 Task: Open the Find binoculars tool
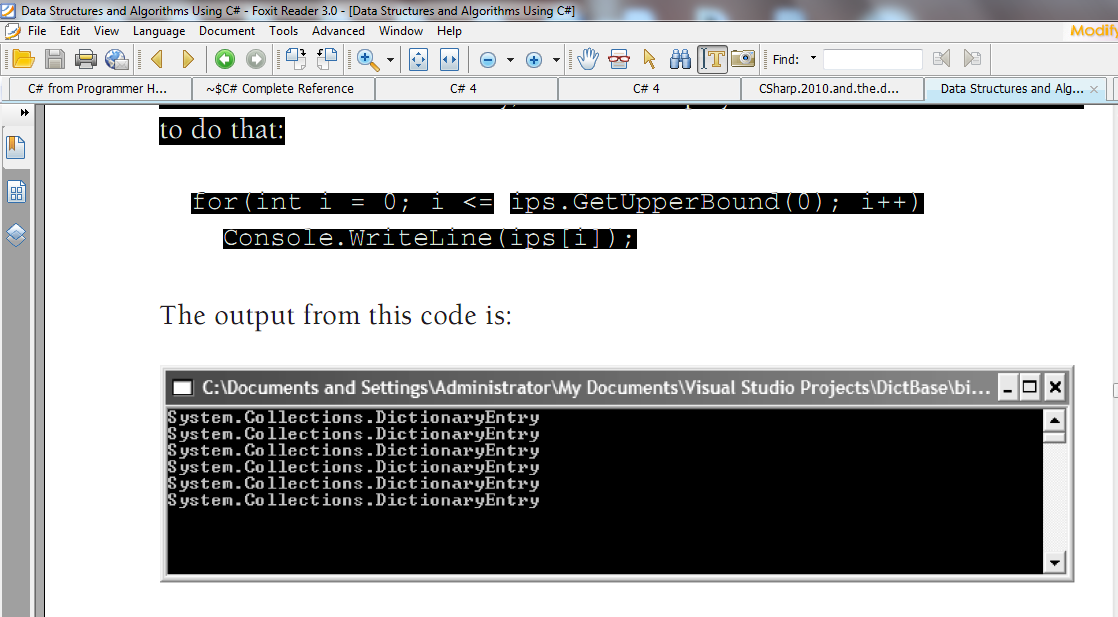point(680,60)
